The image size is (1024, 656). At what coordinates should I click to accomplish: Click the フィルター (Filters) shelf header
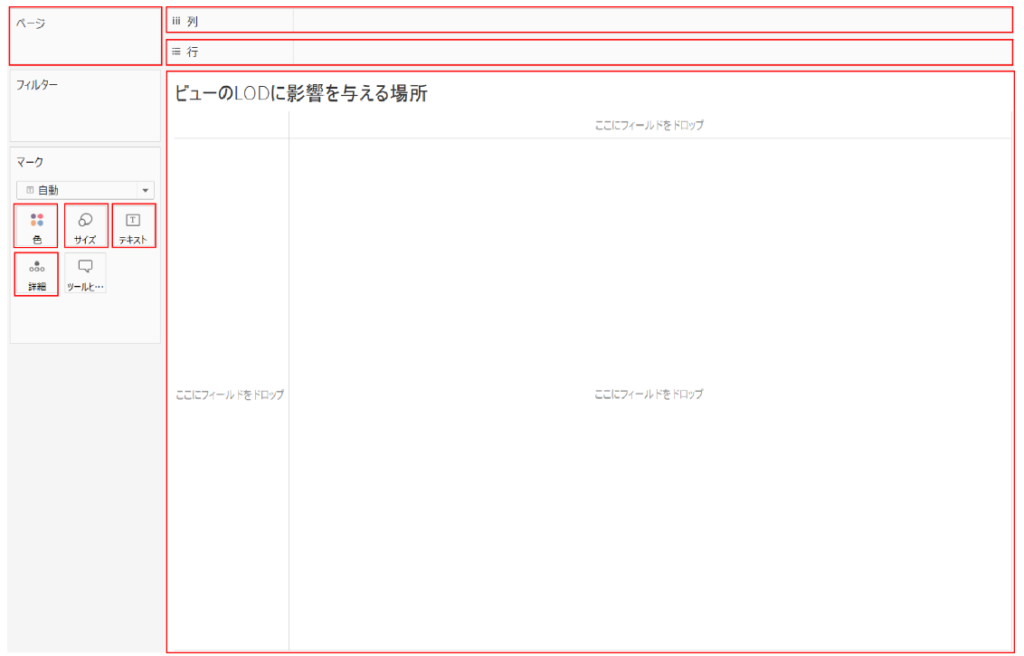point(37,85)
